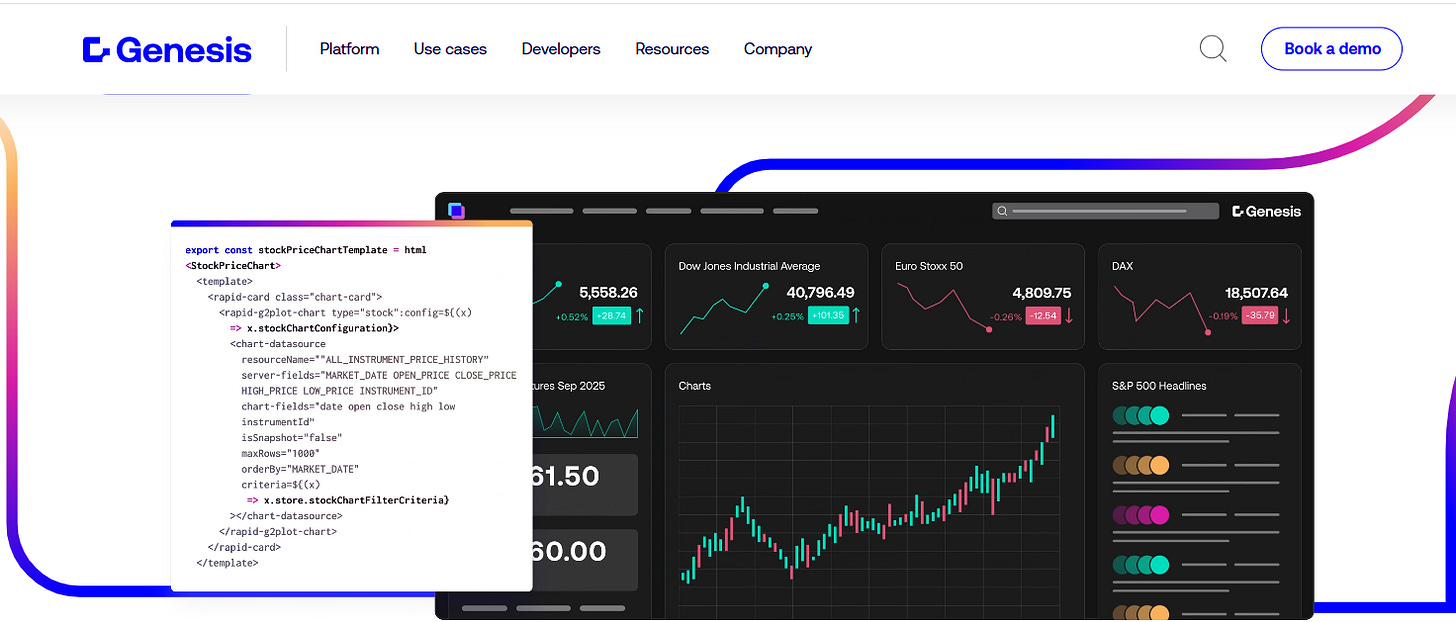Click the -35.79 red badge
This screenshot has width=1456, height=622.
(1259, 316)
